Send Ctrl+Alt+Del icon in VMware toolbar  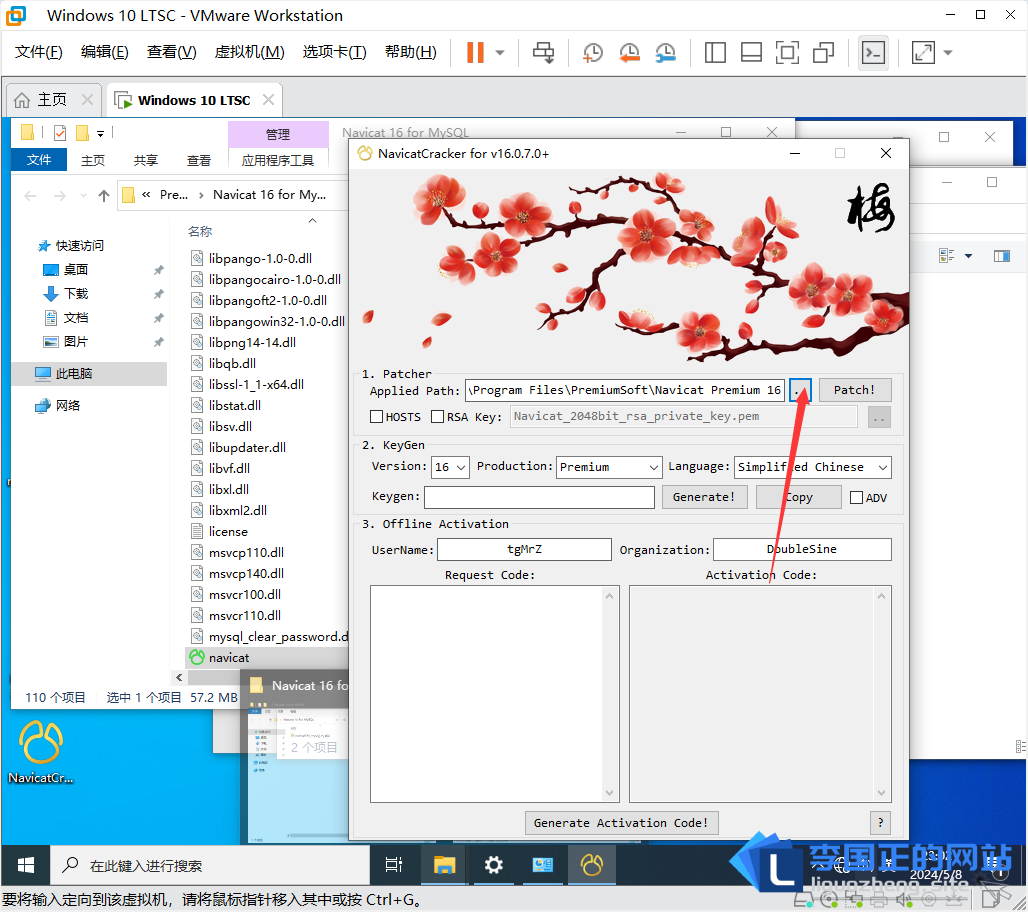(543, 52)
